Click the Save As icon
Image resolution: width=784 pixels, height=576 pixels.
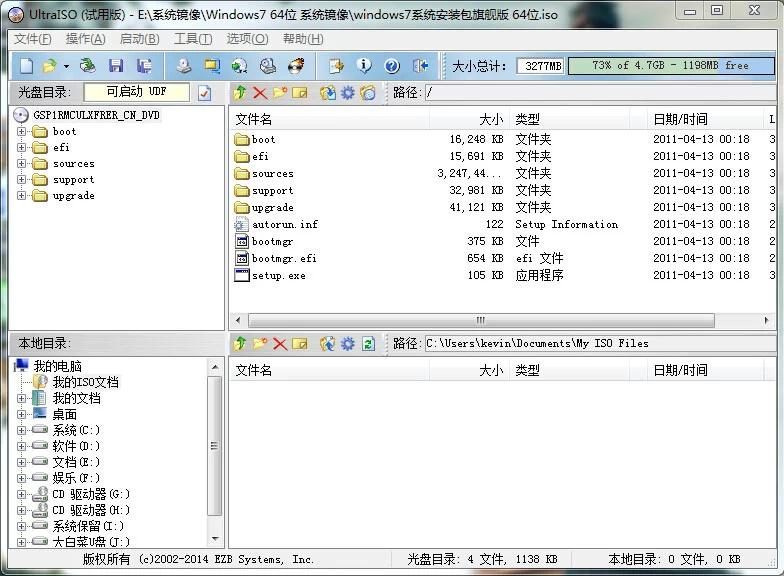pos(145,66)
